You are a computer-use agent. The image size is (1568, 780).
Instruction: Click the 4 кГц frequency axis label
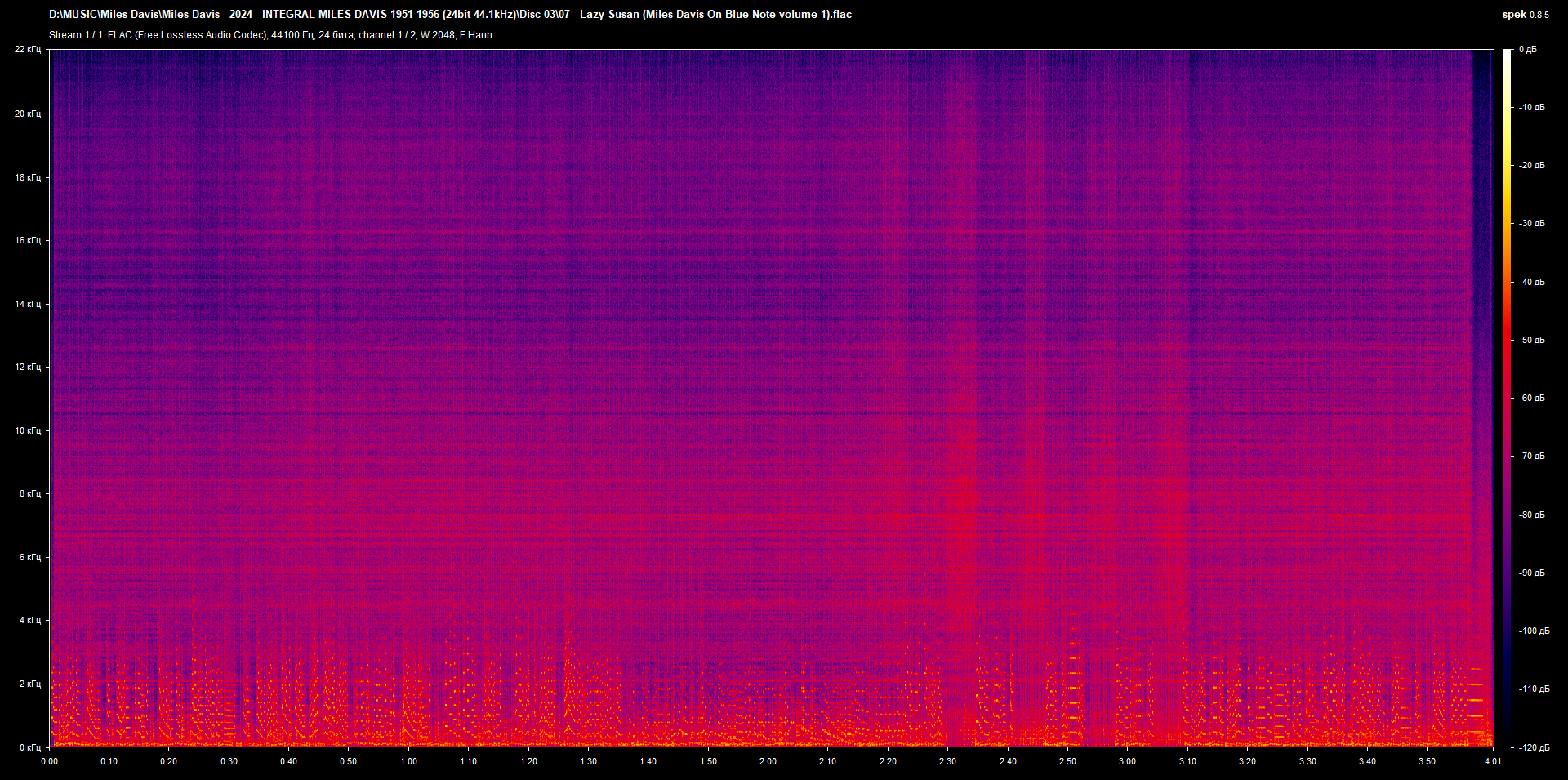tap(30, 620)
